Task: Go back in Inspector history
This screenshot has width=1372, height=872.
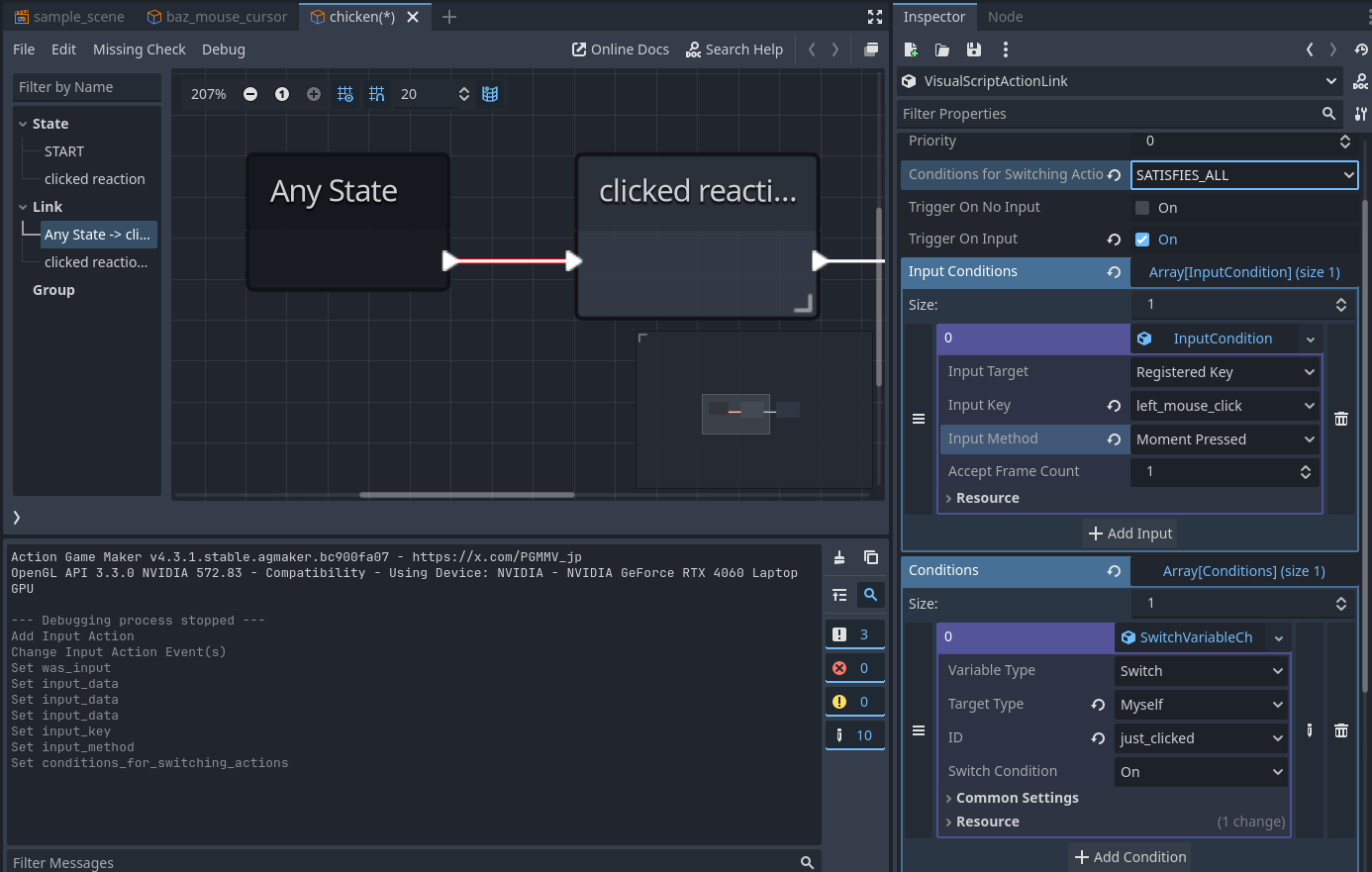Action: (1310, 49)
